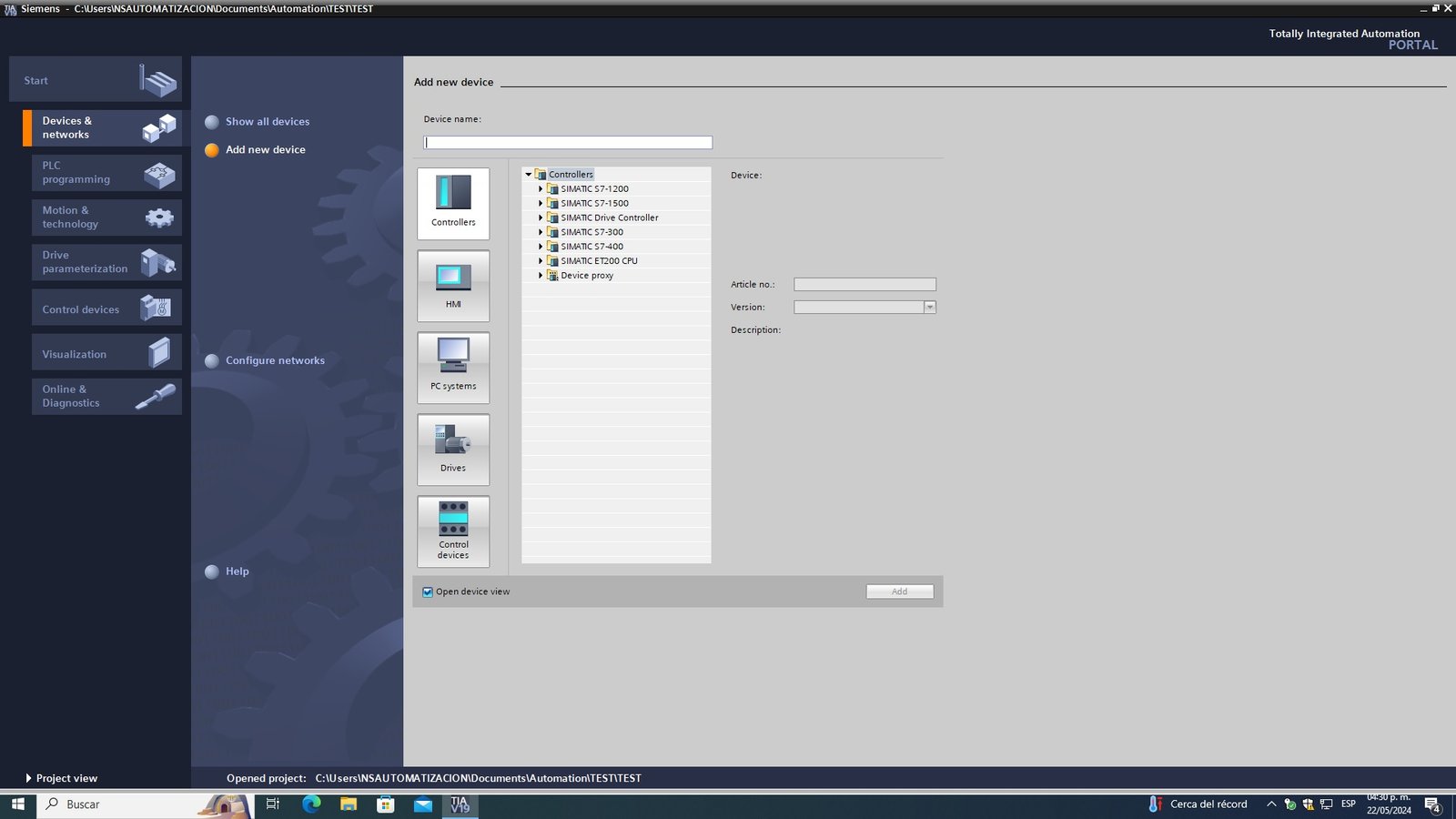The width and height of the screenshot is (1456, 819).
Task: Click Add new device action
Action: point(266,150)
